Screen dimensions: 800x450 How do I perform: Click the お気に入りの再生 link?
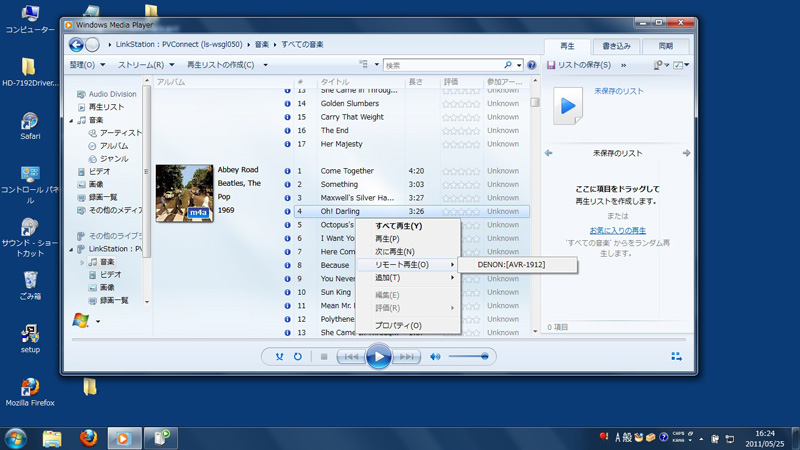617,231
